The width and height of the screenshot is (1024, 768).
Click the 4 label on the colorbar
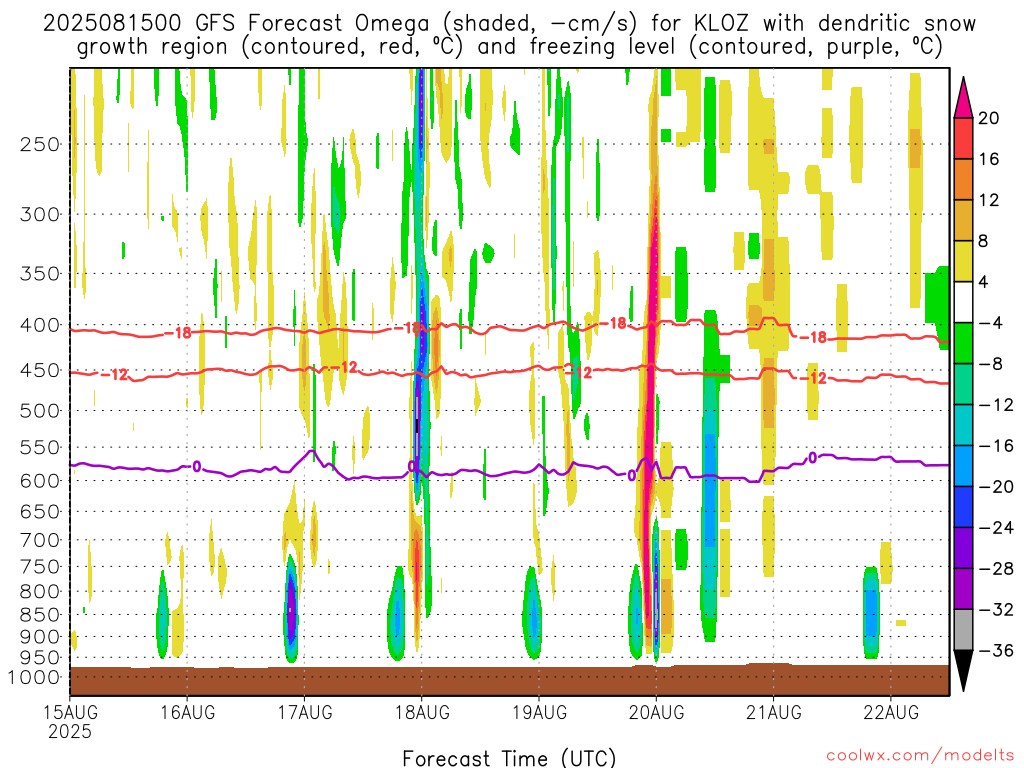(984, 282)
